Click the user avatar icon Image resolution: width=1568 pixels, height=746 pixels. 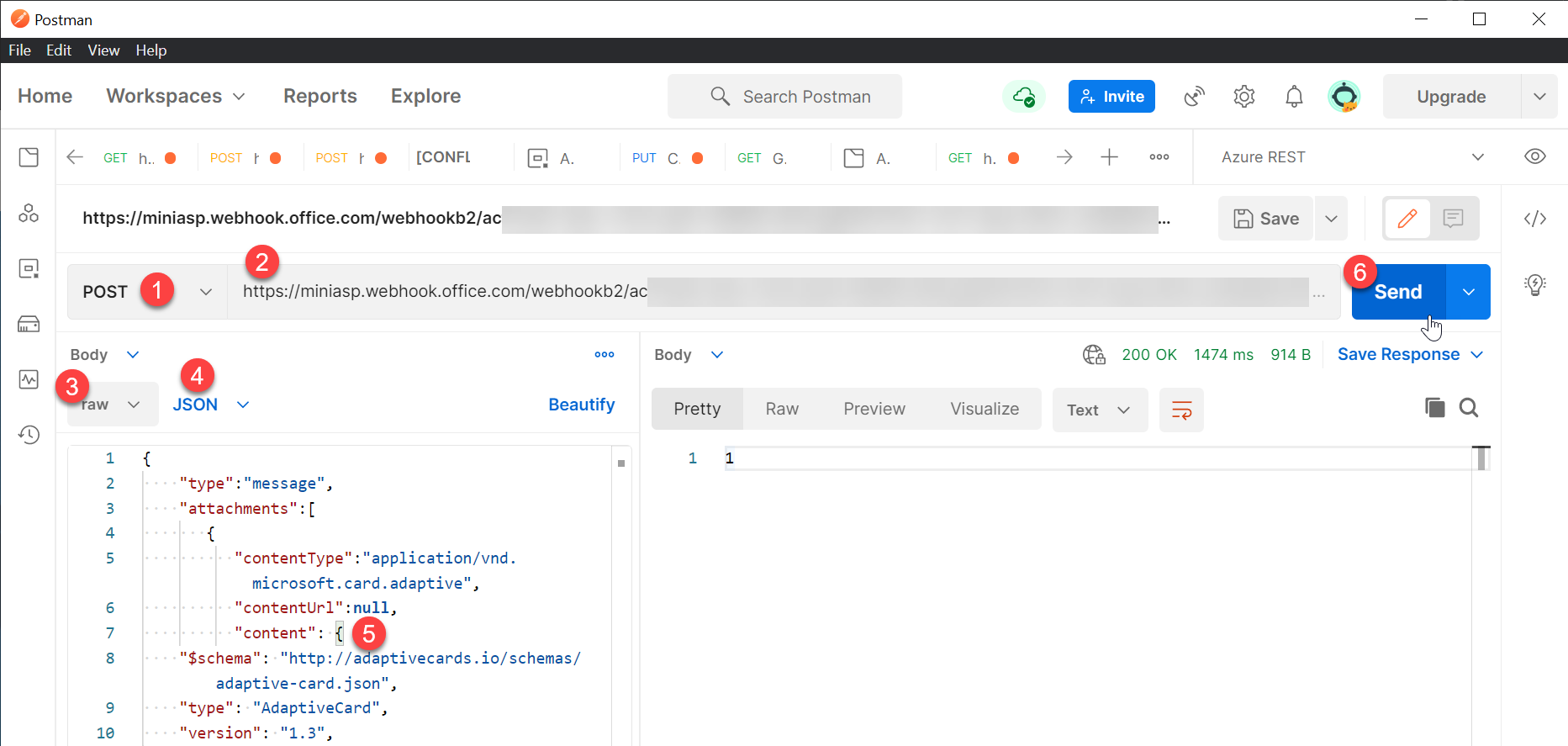pos(1344,97)
